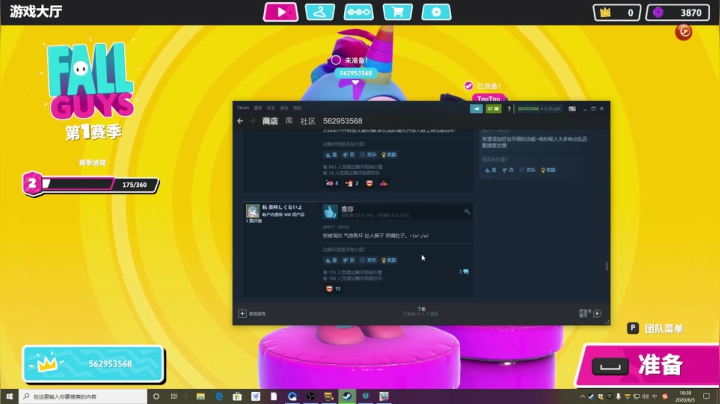Open File Explorer from taskbar
The height and width of the screenshot is (404, 720).
click(x=201, y=396)
